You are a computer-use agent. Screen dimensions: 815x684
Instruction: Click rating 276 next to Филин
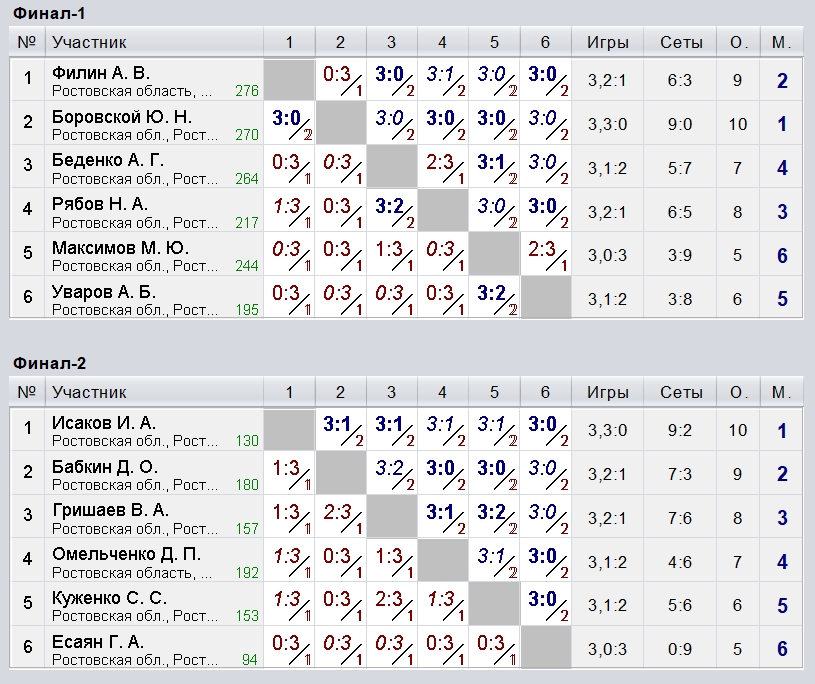coord(247,91)
